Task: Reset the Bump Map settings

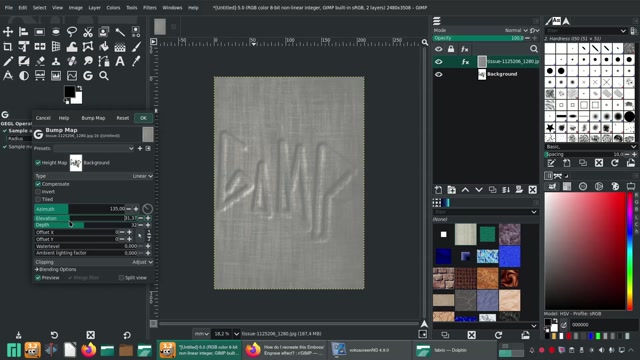Action: (x=122, y=118)
